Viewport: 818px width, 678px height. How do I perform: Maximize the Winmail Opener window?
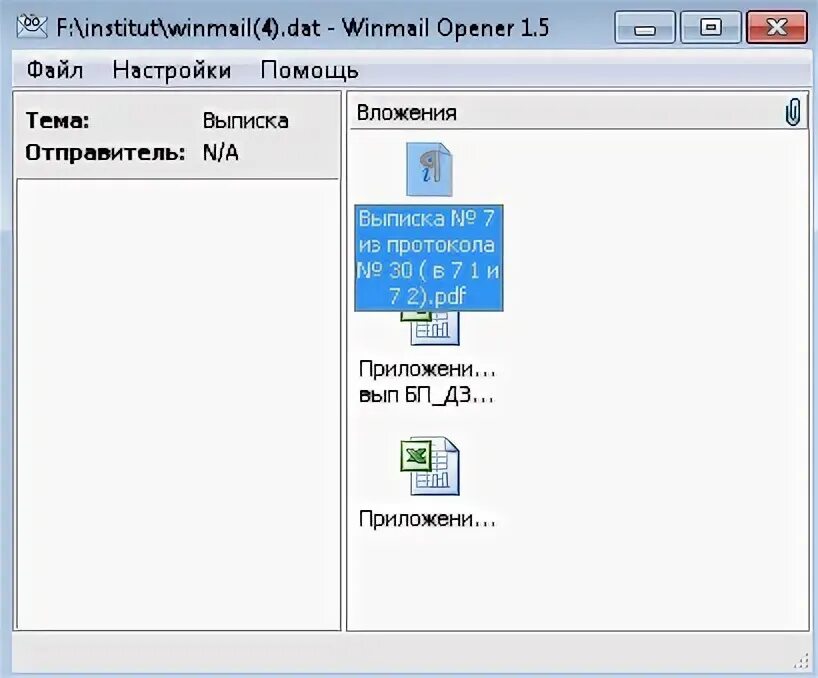(711, 28)
